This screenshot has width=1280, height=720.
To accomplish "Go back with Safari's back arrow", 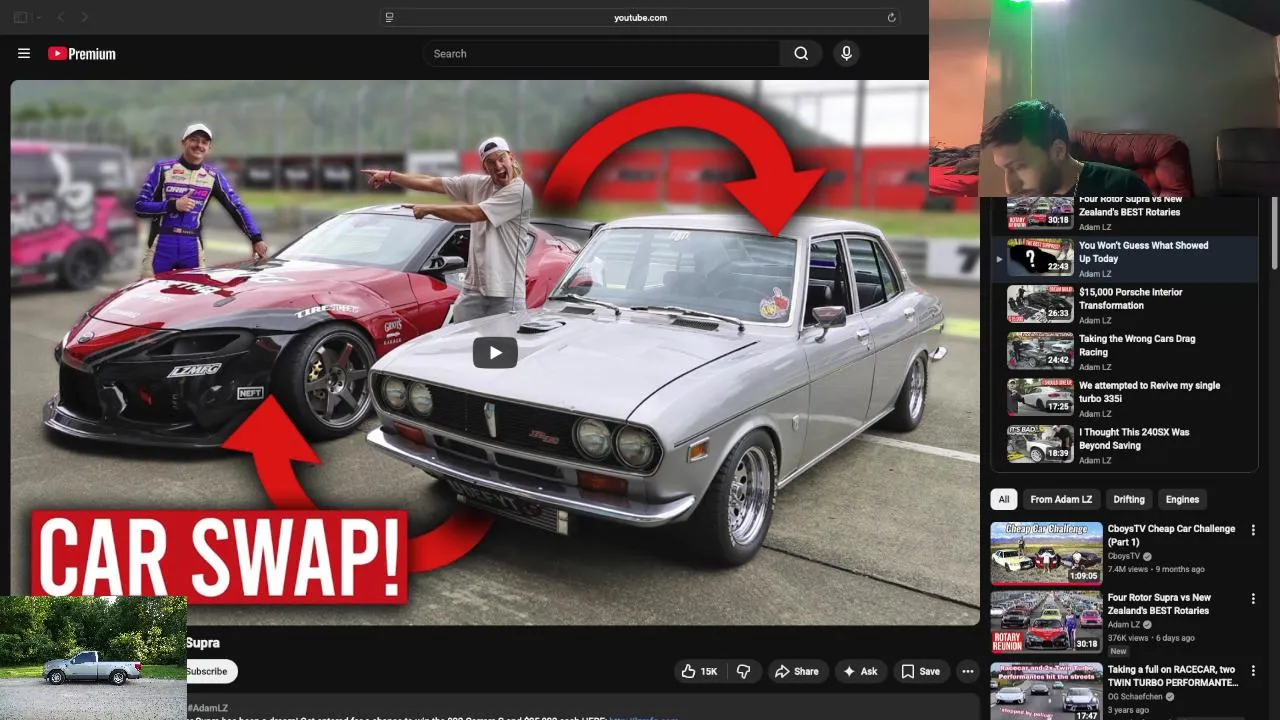I will coord(61,17).
